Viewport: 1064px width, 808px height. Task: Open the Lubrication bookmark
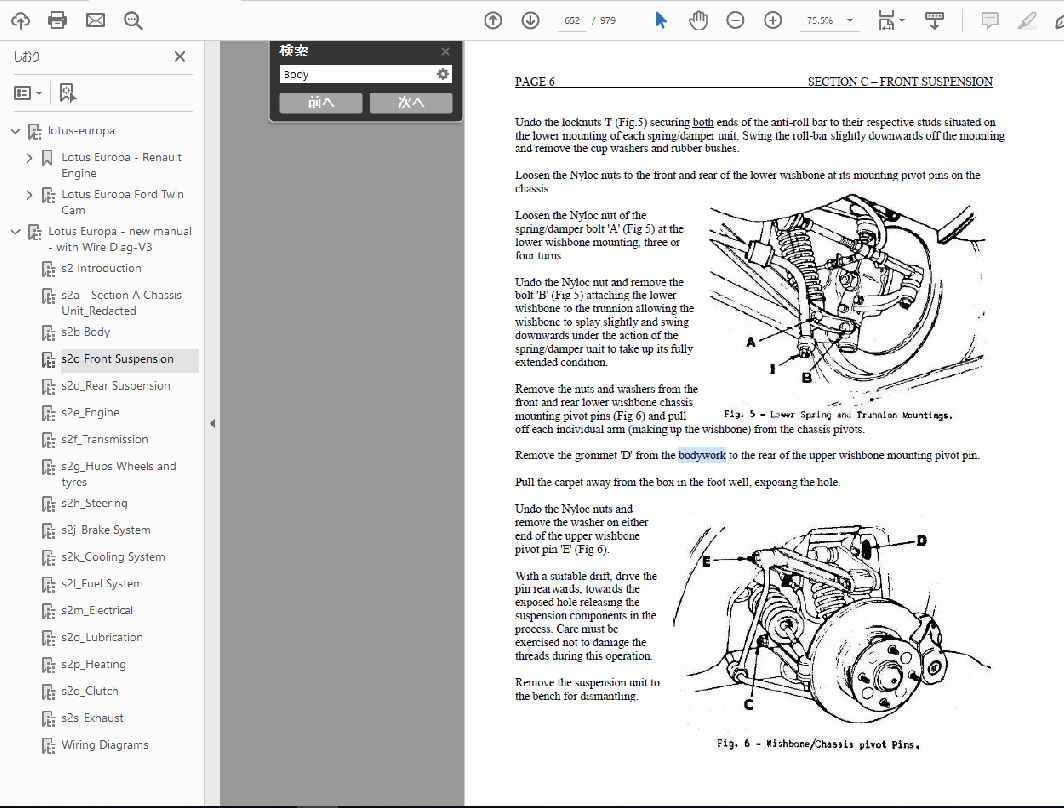(102, 638)
